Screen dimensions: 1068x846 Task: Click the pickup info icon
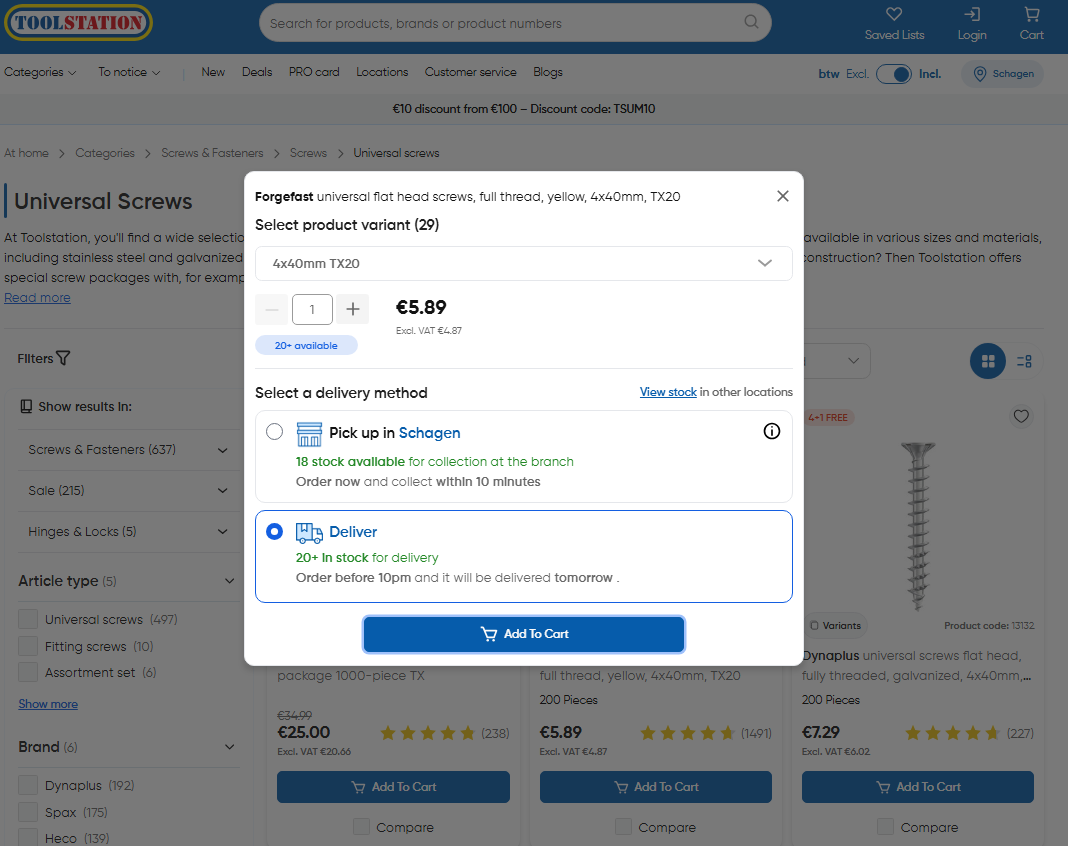pos(771,431)
